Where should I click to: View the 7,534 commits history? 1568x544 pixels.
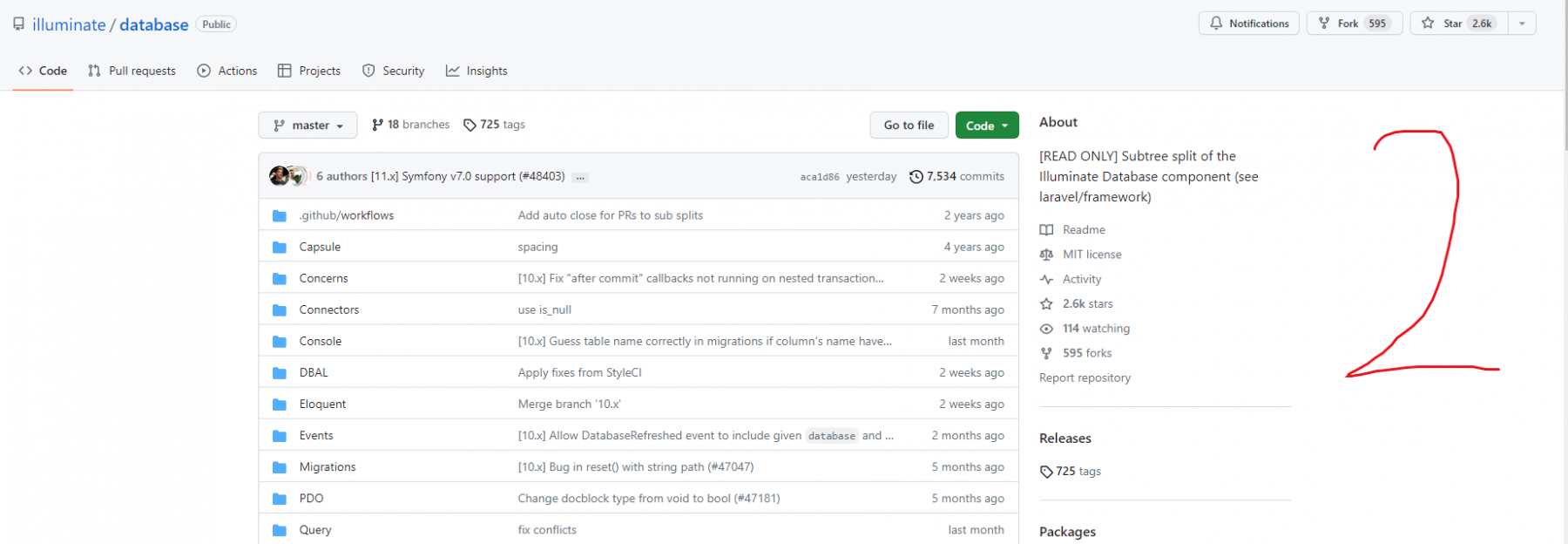click(x=956, y=176)
